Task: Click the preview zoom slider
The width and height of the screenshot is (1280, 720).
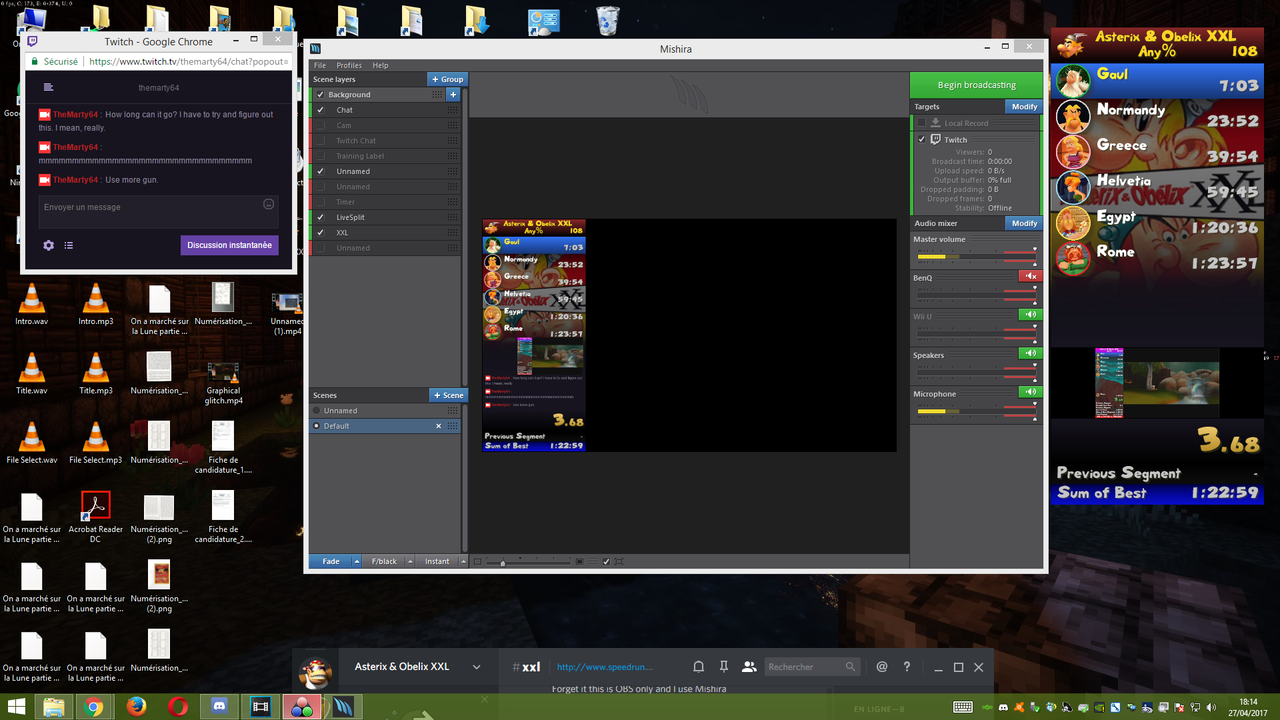Action: [529, 562]
